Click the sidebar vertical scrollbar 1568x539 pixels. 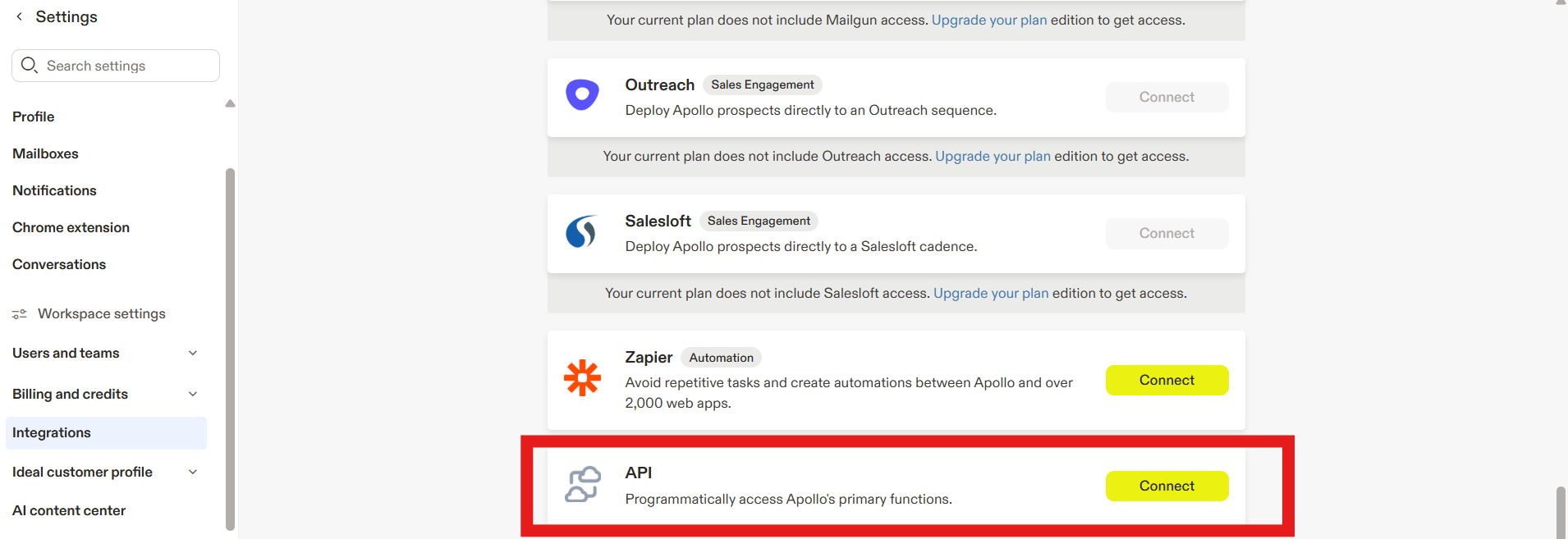coord(230,345)
